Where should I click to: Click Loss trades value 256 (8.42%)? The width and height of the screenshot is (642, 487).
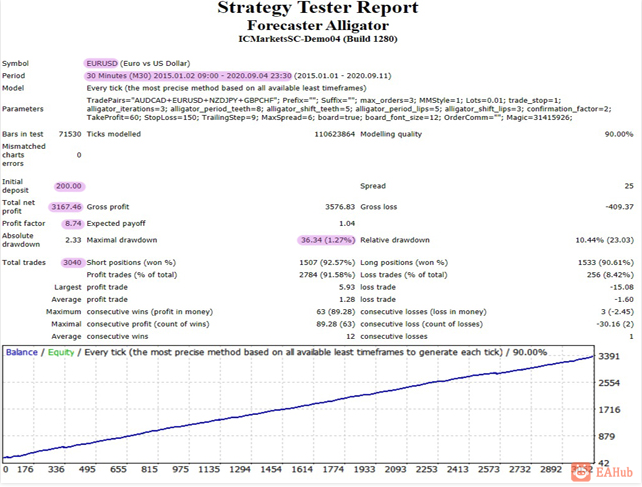(610, 275)
